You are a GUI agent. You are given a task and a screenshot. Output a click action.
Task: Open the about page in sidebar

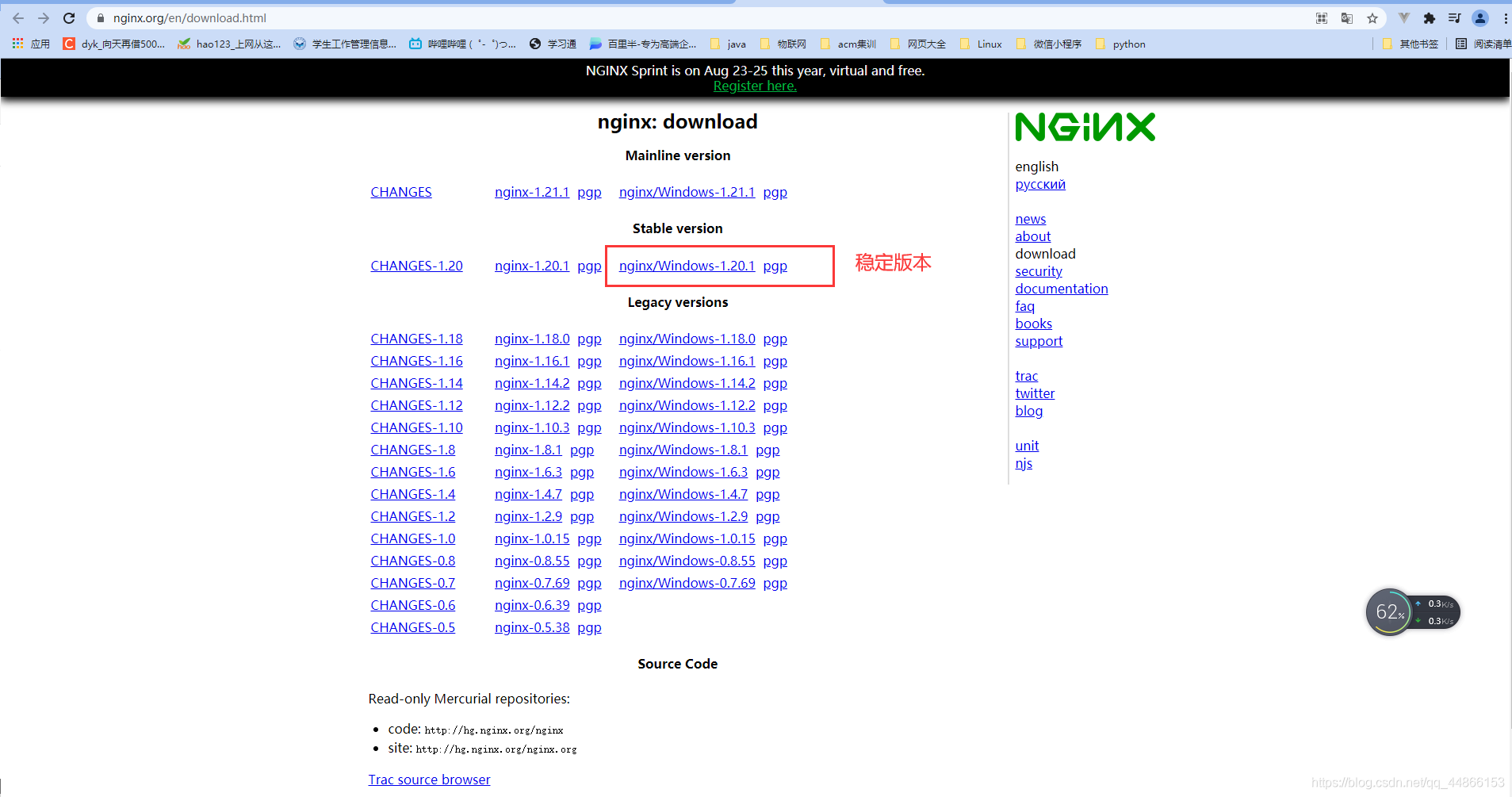(x=1032, y=236)
